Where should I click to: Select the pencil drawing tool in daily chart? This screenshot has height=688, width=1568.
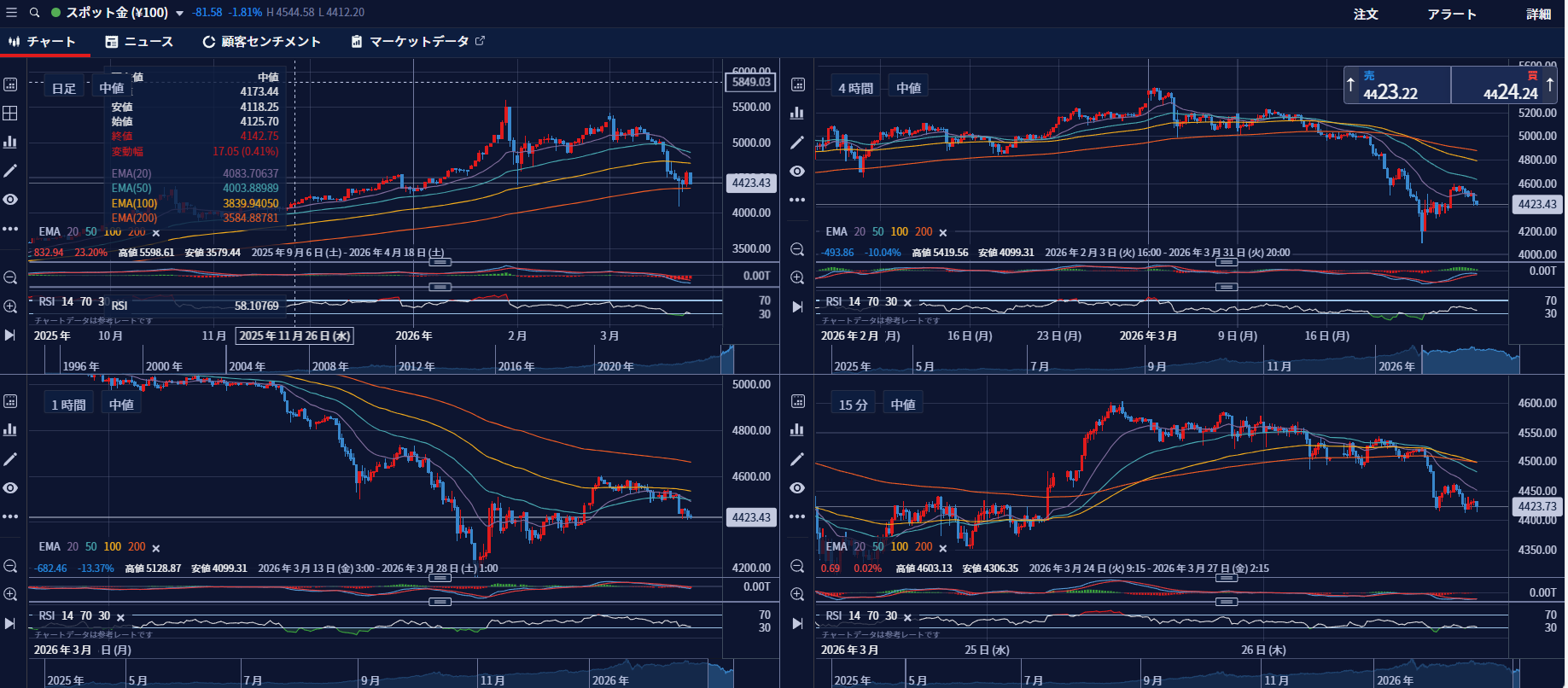point(10,171)
